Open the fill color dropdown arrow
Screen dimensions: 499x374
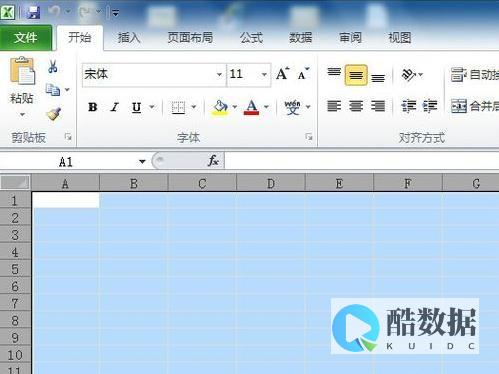click(235, 107)
